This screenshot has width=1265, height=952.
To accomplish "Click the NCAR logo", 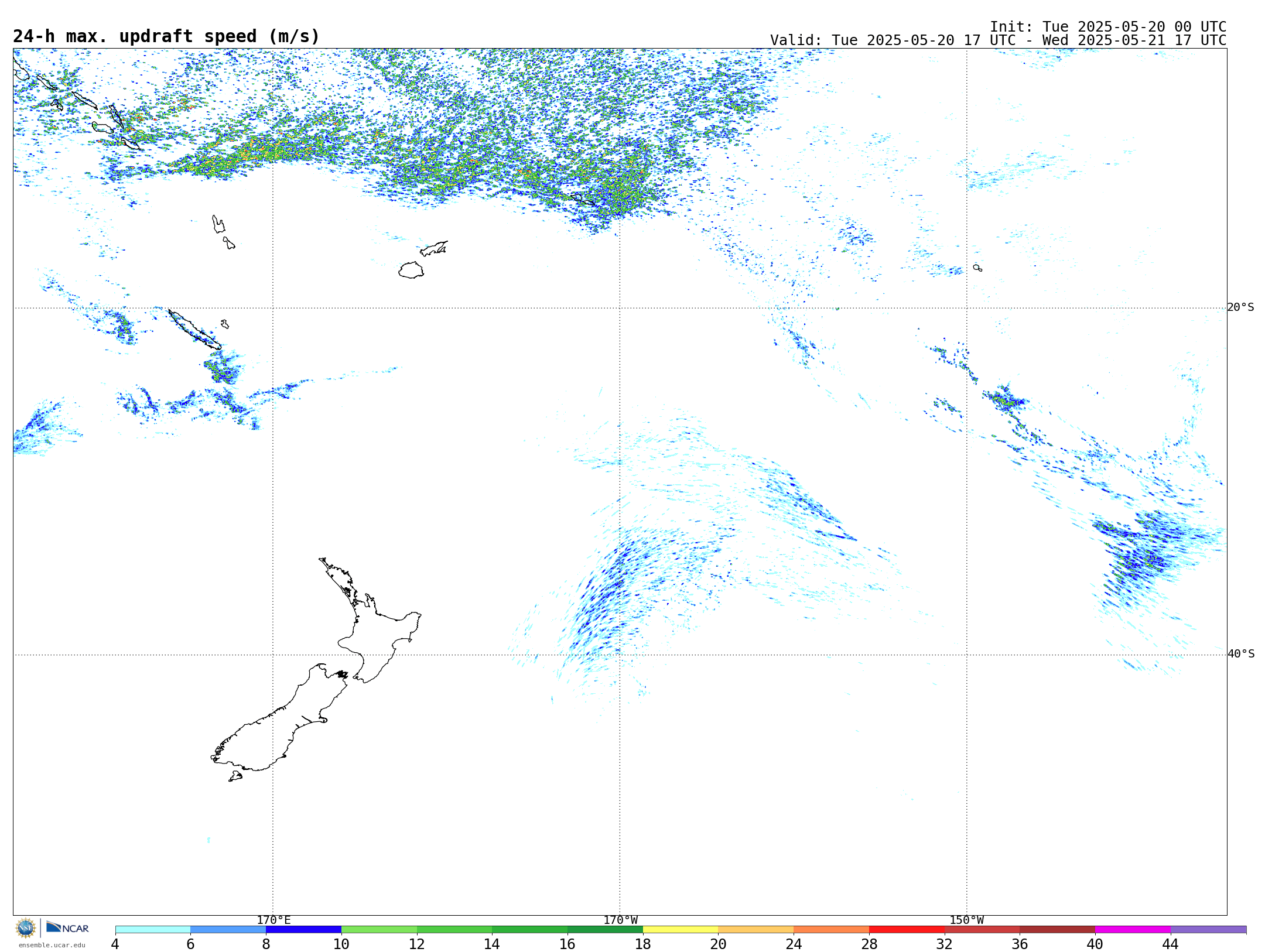I will tap(67, 927).
